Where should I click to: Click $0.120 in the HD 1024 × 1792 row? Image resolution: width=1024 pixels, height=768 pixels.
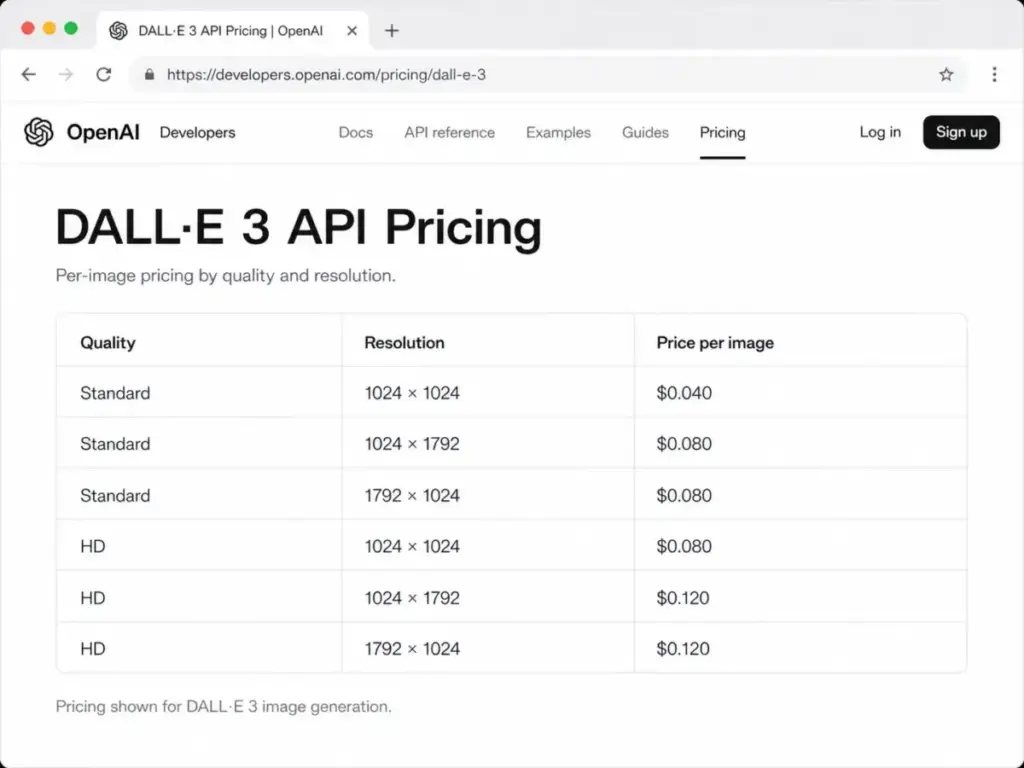click(x=682, y=598)
